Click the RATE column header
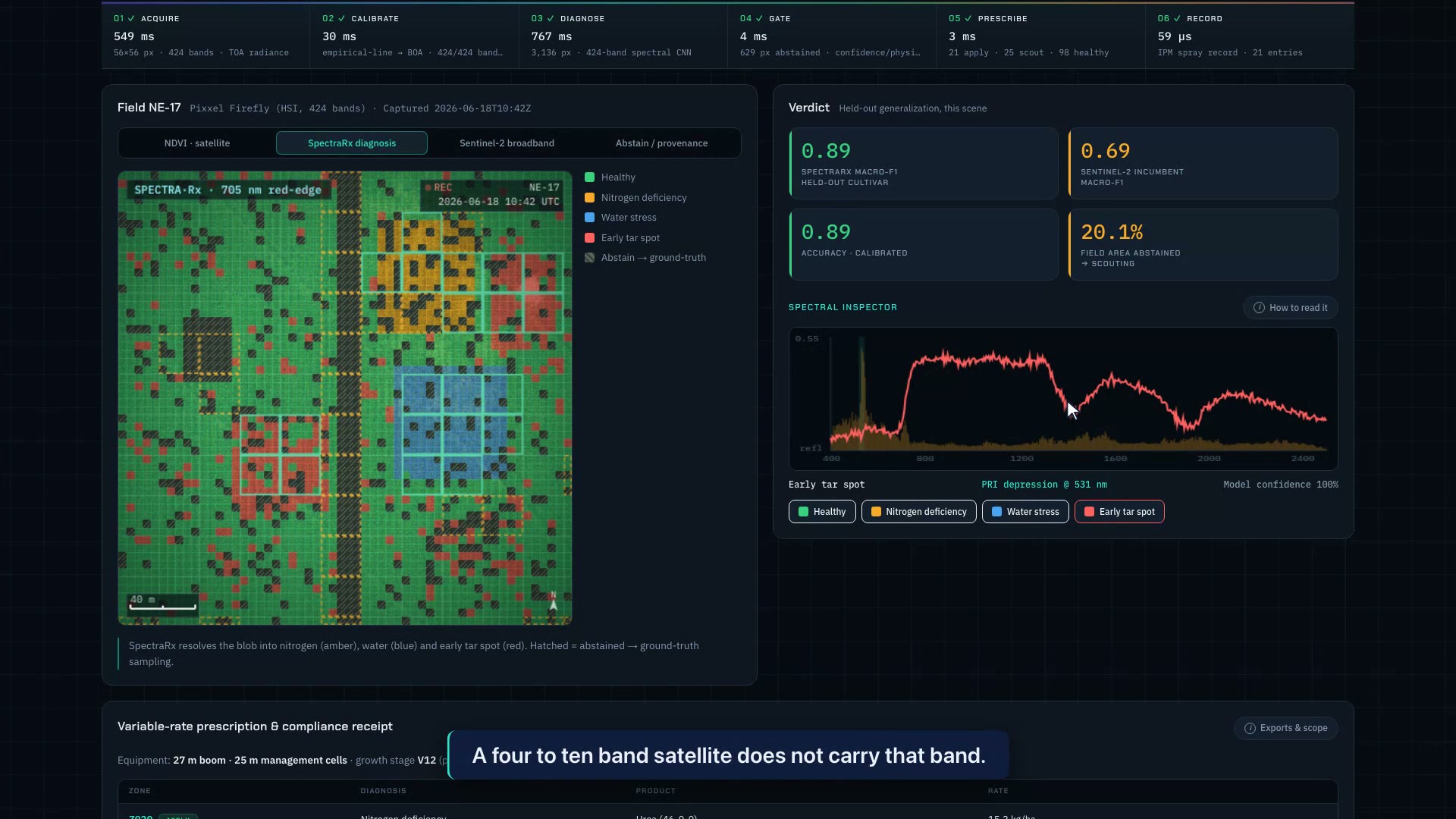This screenshot has width=1456, height=819. click(x=998, y=791)
